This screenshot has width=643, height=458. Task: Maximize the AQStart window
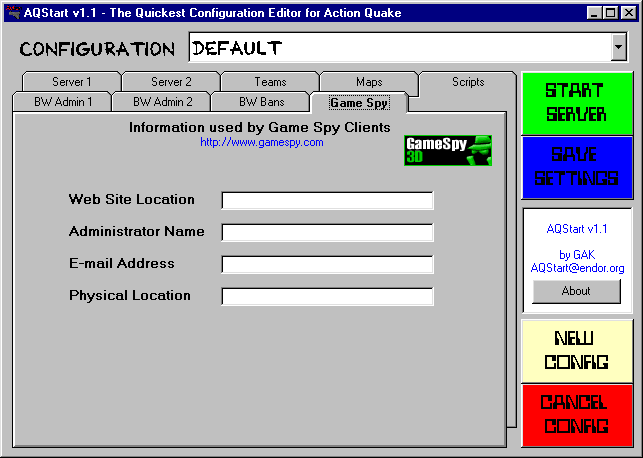[610, 13]
